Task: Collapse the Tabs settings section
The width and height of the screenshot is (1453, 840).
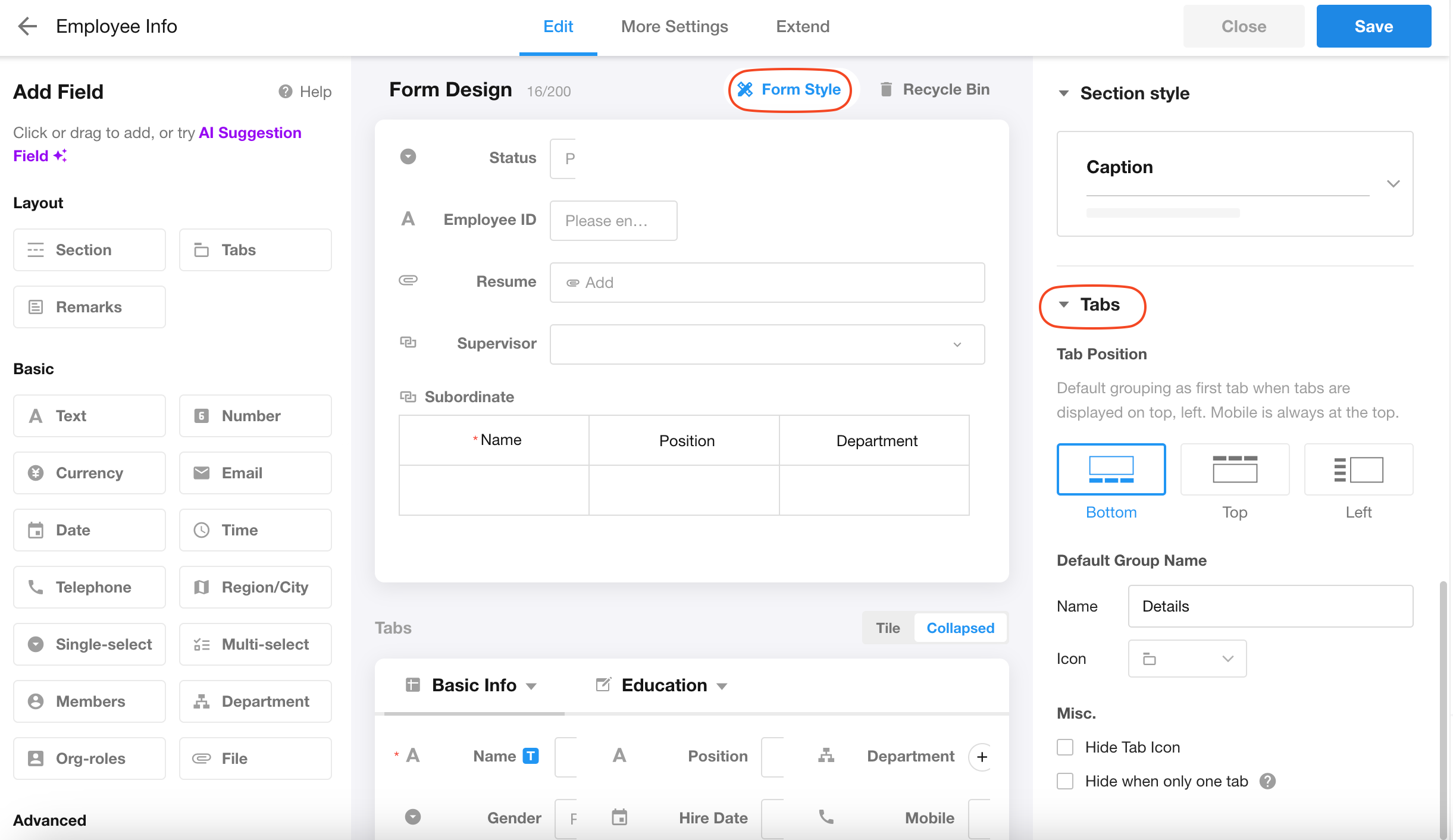Action: pos(1064,305)
